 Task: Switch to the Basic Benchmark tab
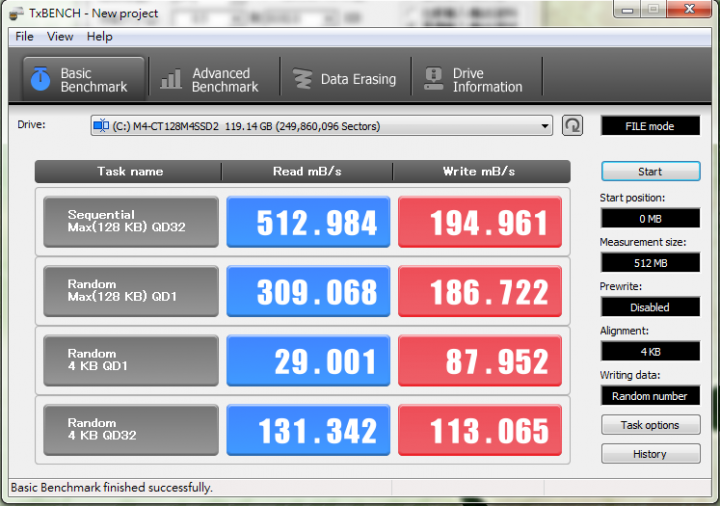point(84,79)
